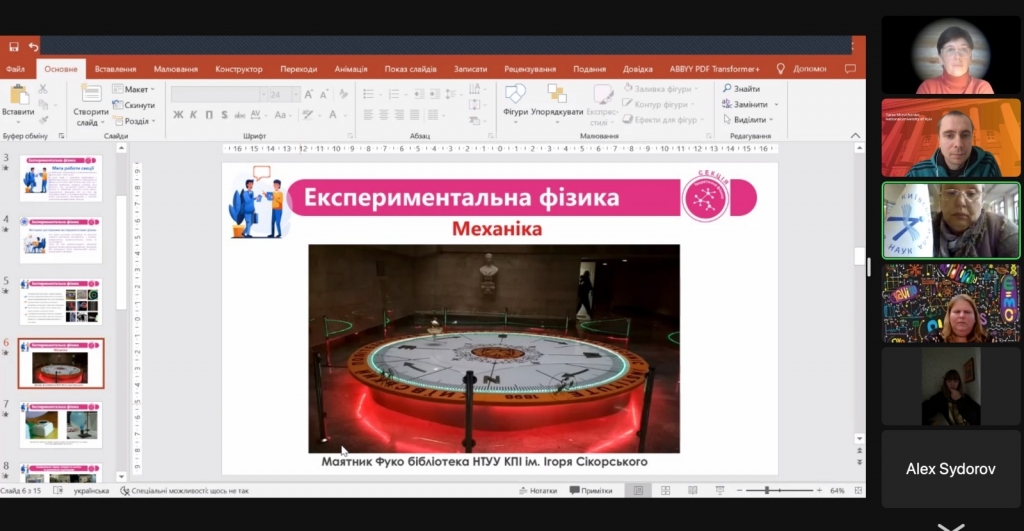Viewport: 1024px width, 531px height.
Task: Open the Анімація (Animations) tab
Action: click(351, 69)
